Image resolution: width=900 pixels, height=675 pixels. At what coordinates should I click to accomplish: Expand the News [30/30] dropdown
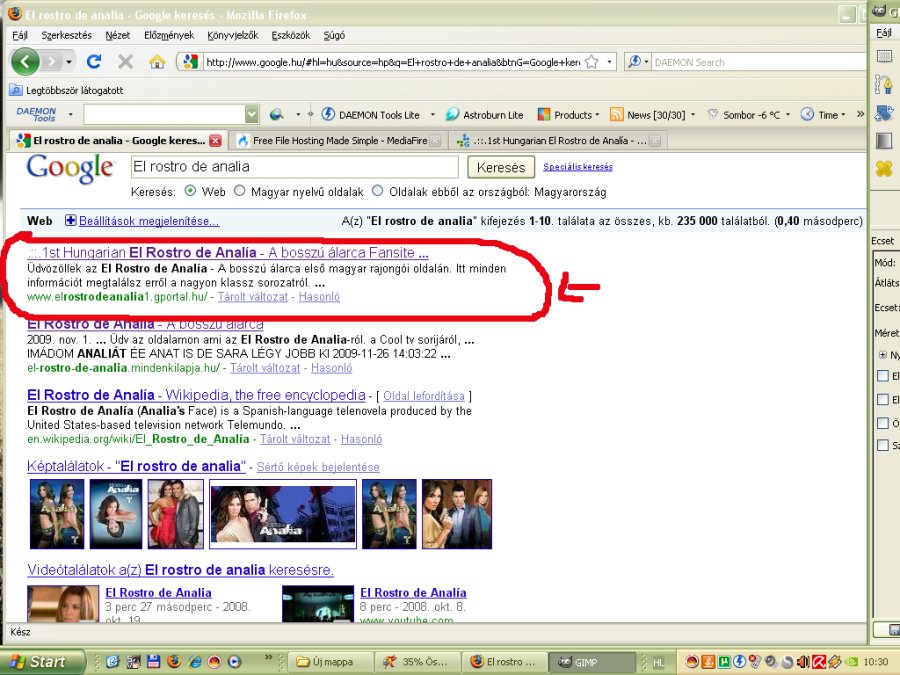click(693, 115)
